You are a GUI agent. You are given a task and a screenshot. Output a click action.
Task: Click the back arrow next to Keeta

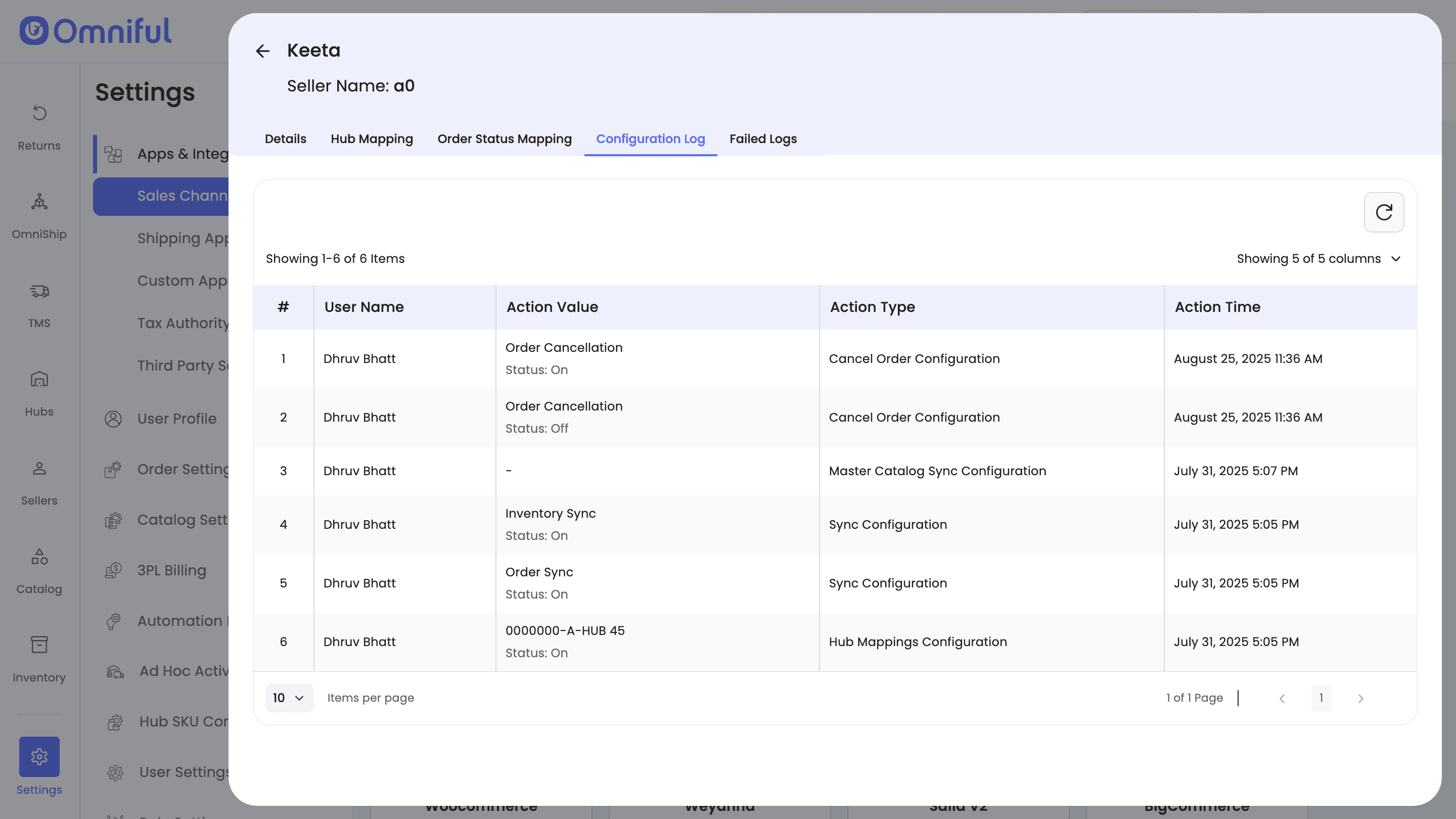(x=262, y=52)
